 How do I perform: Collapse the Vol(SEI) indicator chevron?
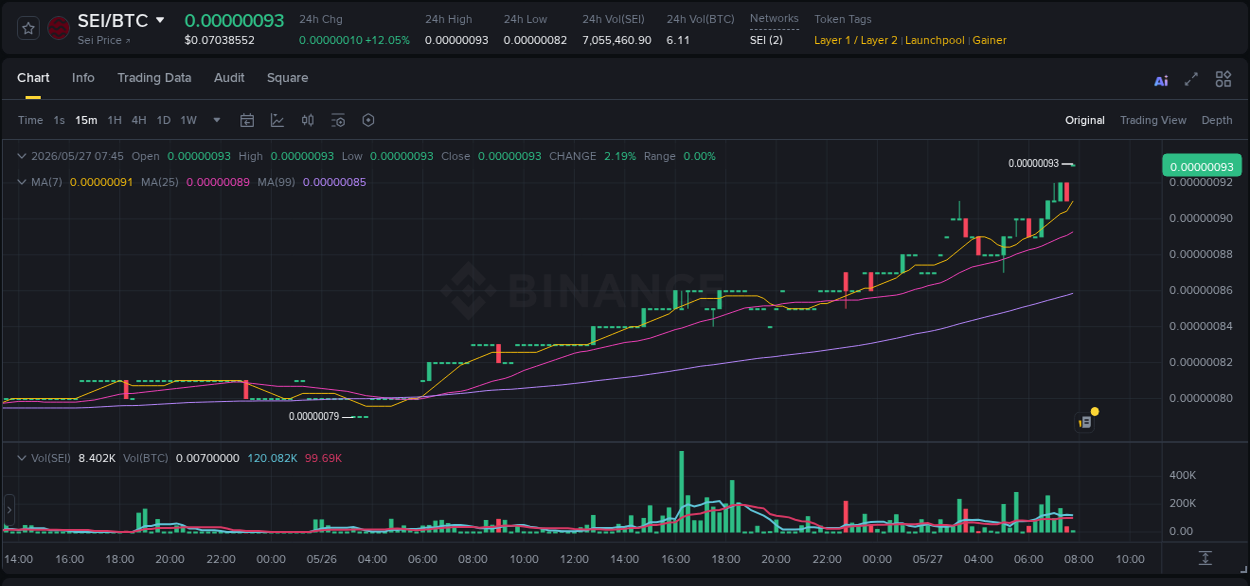(21, 458)
